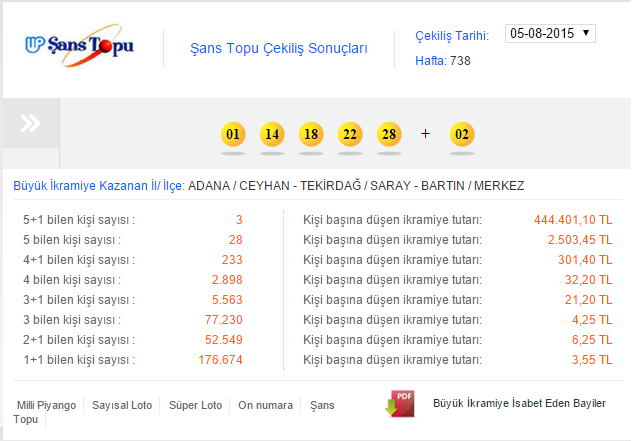Click the 301,40 TL prize amount
Viewport: 632px width, 441px height.
pos(585,260)
